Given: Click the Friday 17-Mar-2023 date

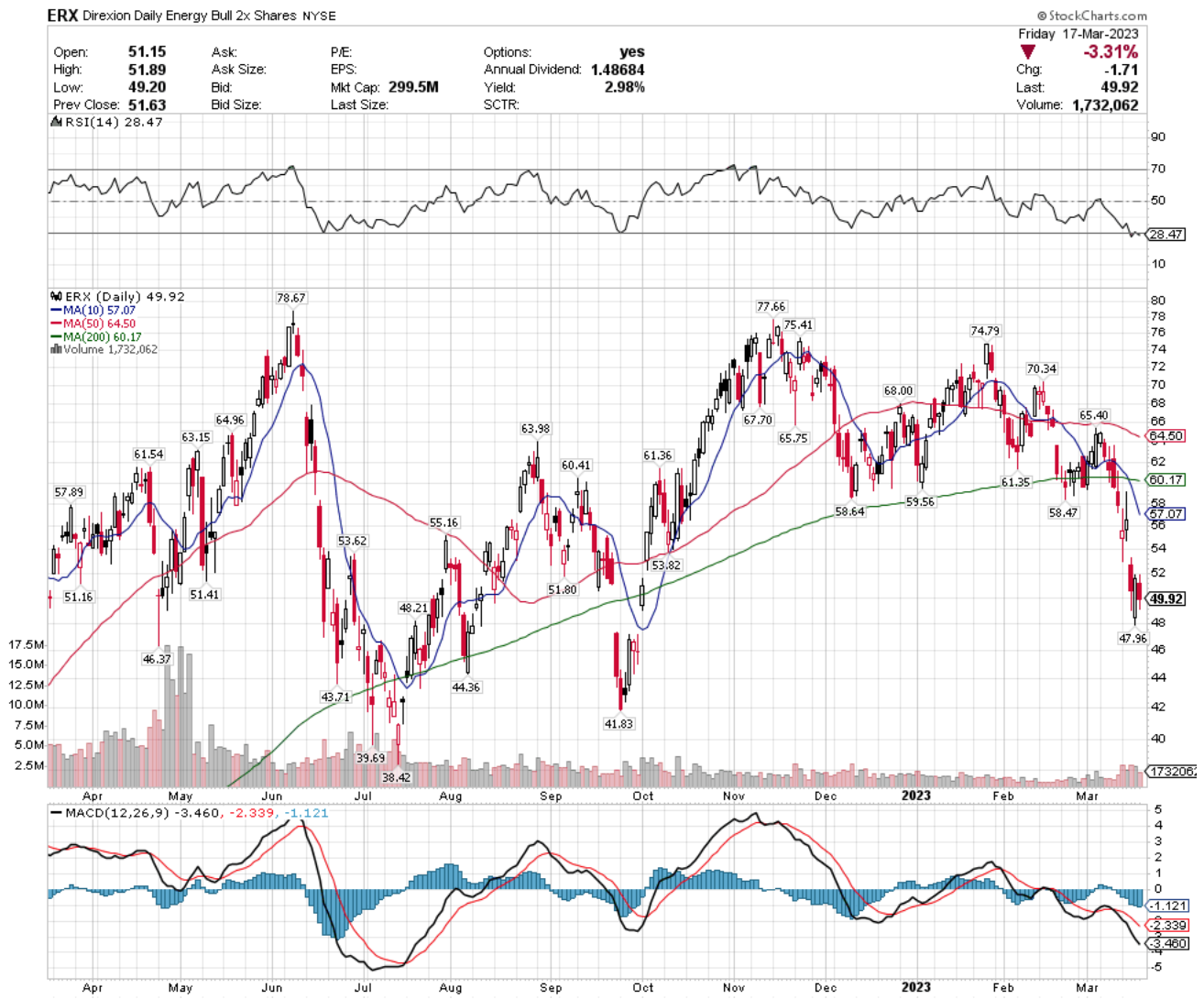Looking at the screenshot, I should pos(1078,34).
